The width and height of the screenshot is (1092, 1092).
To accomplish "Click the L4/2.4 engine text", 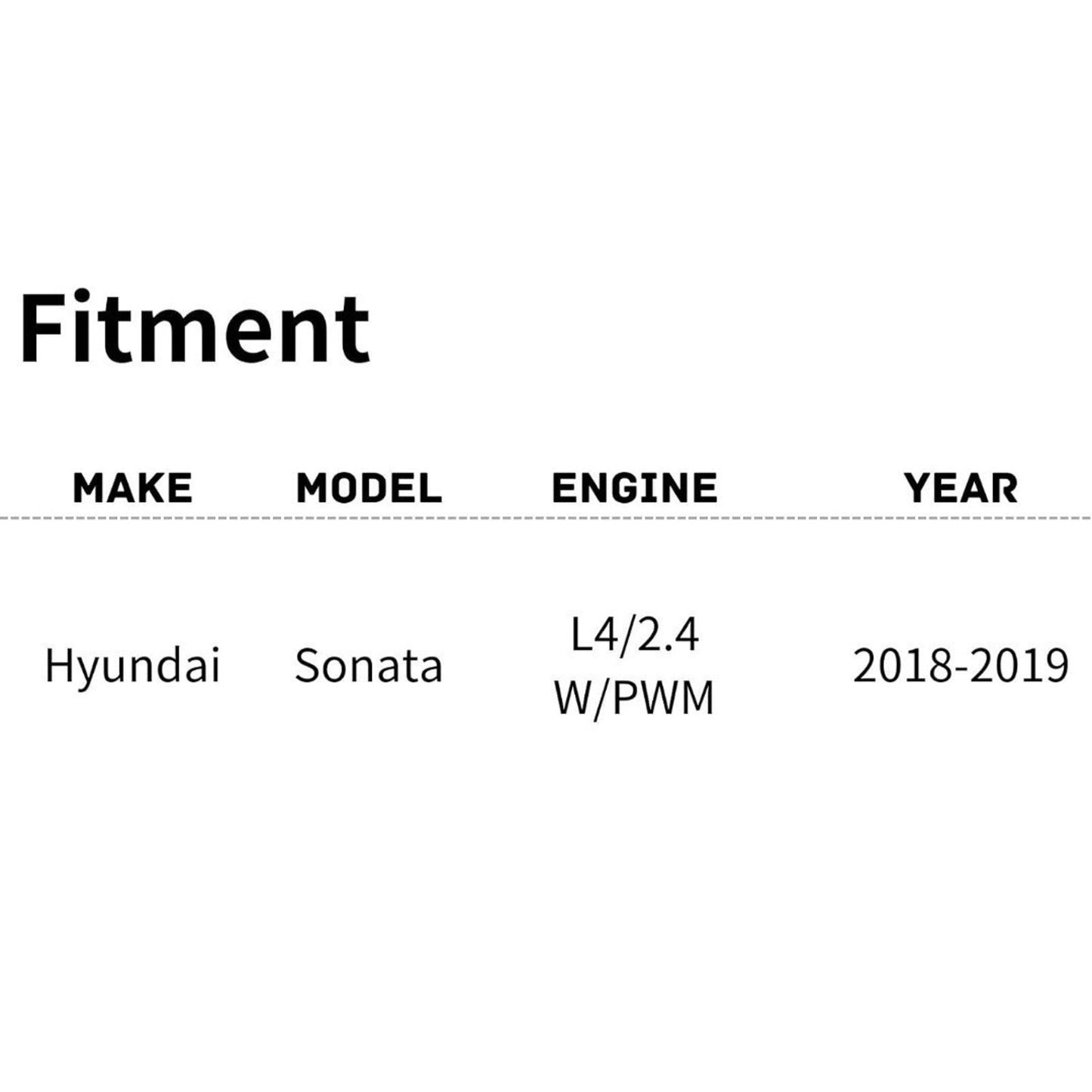I will (635, 635).
